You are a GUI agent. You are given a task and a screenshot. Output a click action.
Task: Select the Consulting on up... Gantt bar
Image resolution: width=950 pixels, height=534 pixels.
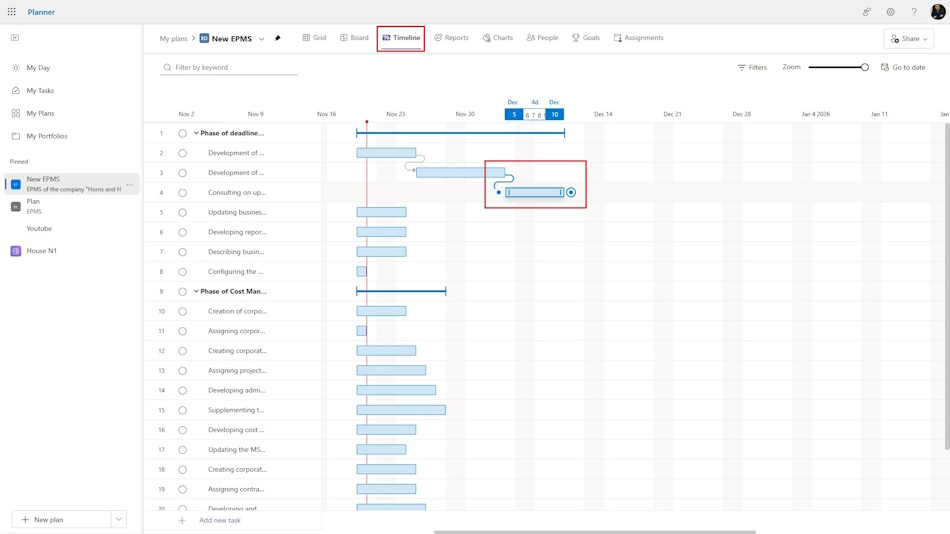click(x=534, y=192)
